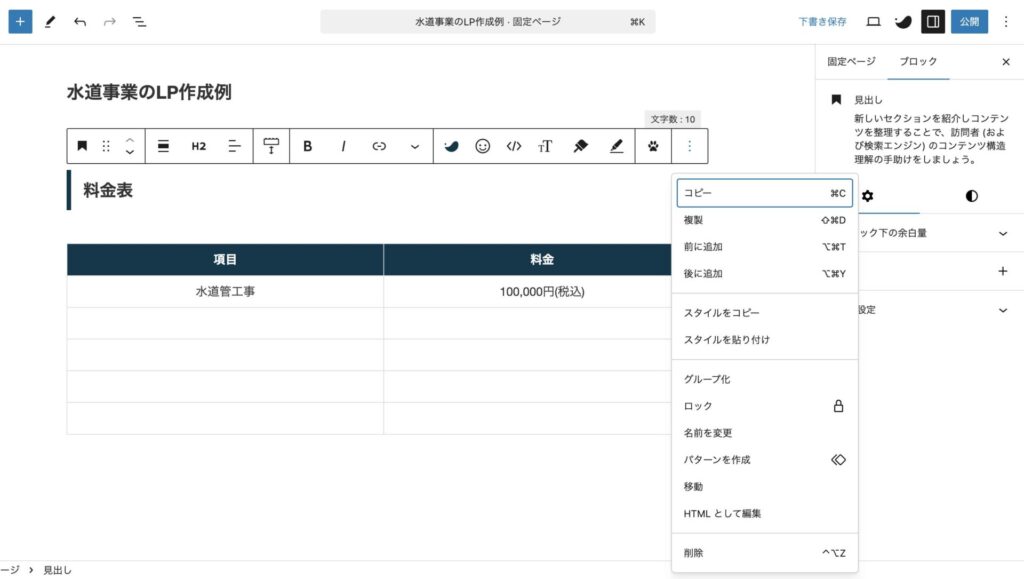Expand the 設定 panel chevron
1024x579 pixels.
pyautogui.click(x=1002, y=310)
